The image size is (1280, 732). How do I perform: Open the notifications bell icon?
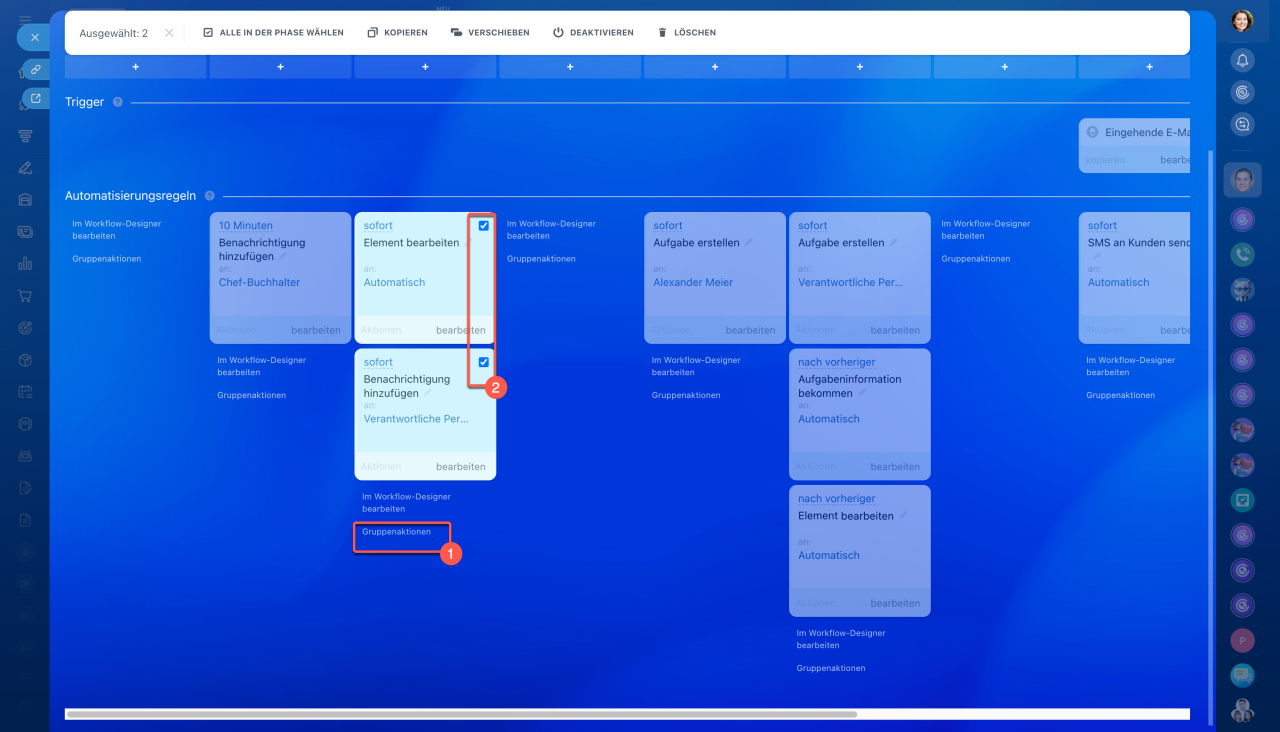[1242, 60]
